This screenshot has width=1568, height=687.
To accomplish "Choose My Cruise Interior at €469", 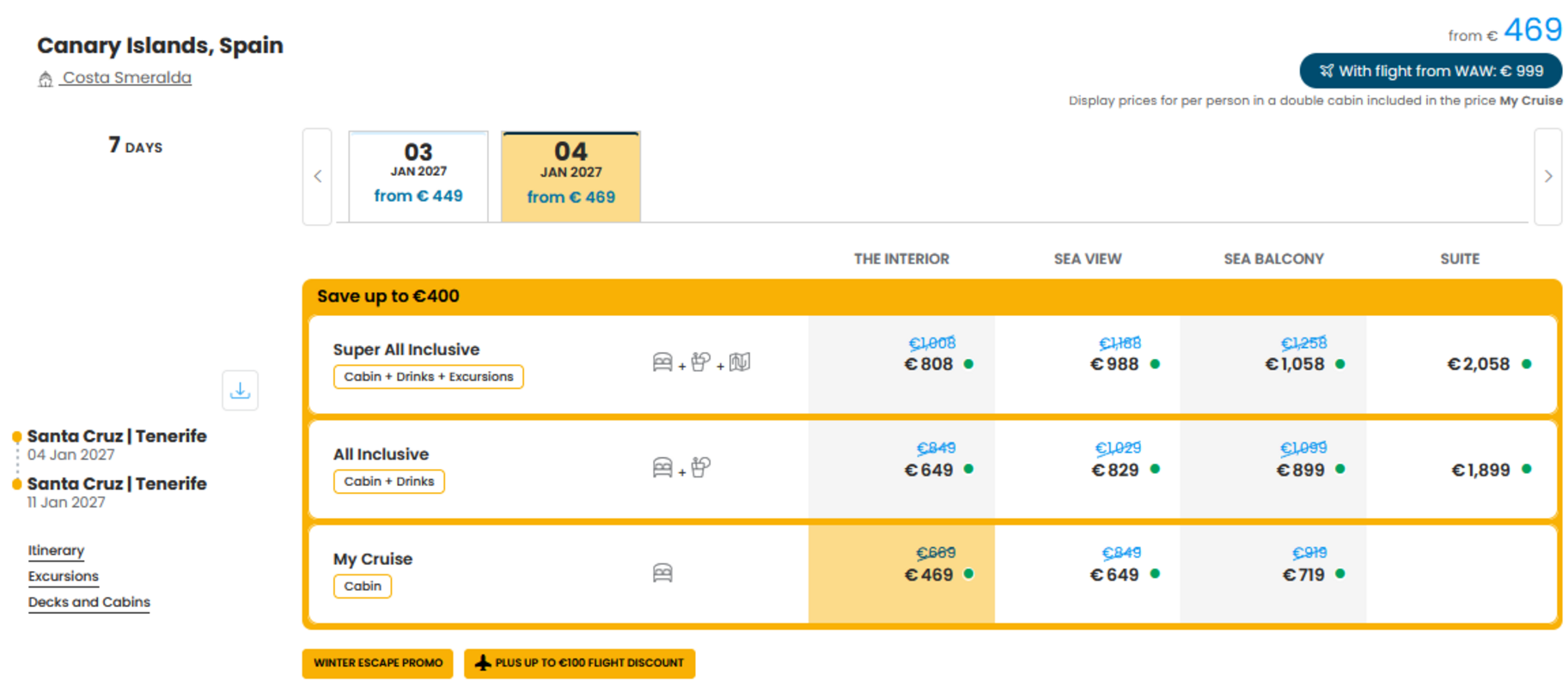I will click(x=901, y=575).
